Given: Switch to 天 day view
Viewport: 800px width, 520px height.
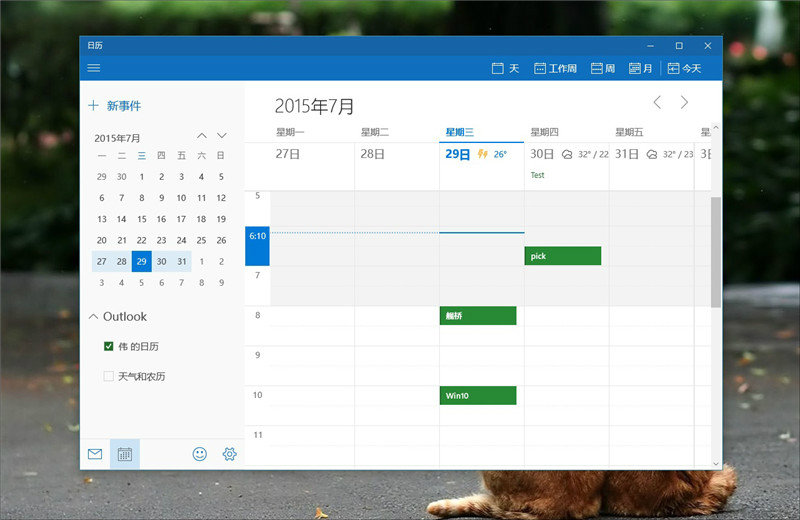Looking at the screenshot, I should tap(505, 68).
